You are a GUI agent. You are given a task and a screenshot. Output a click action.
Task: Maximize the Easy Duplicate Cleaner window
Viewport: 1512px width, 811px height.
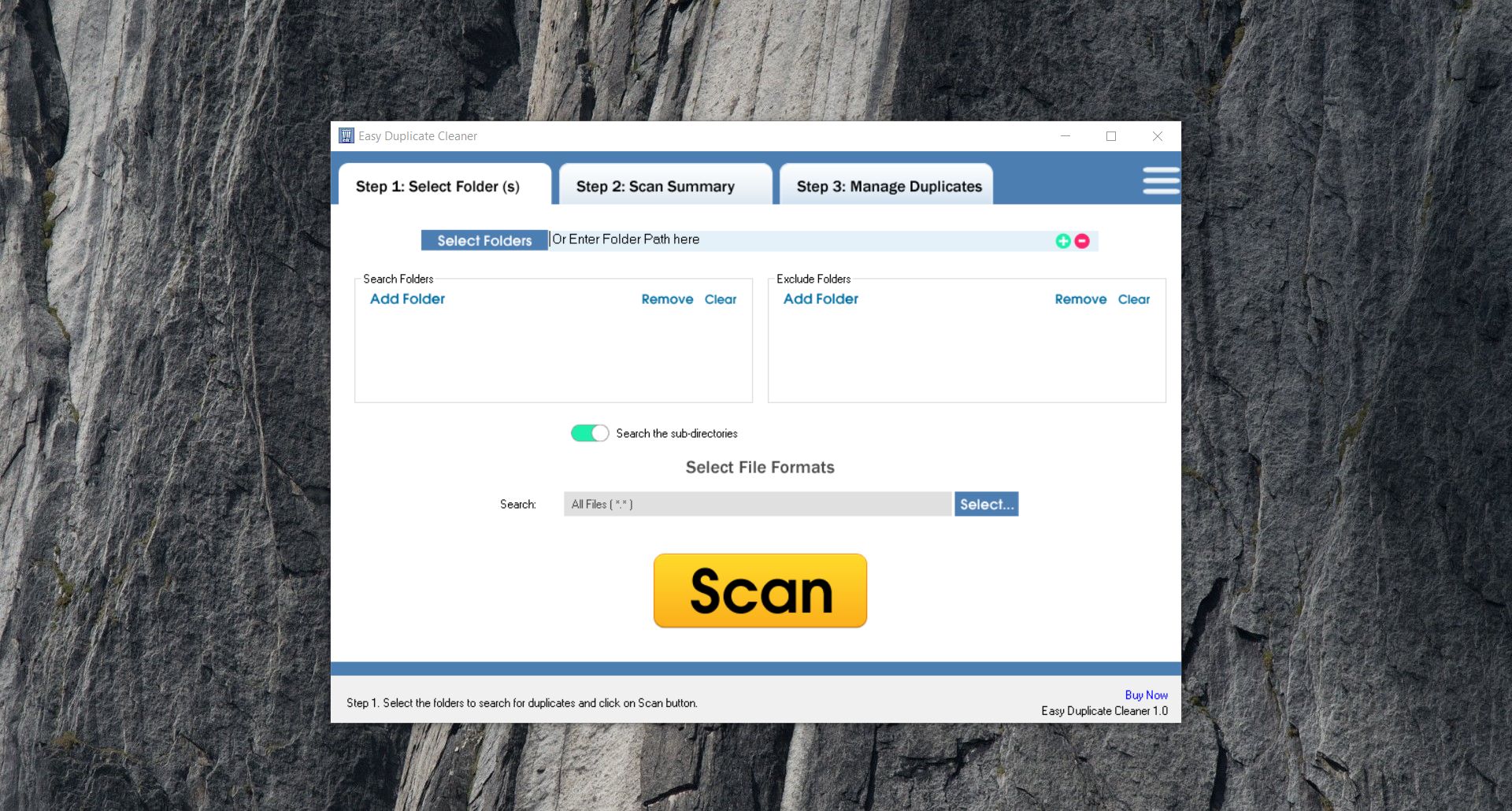[1111, 136]
